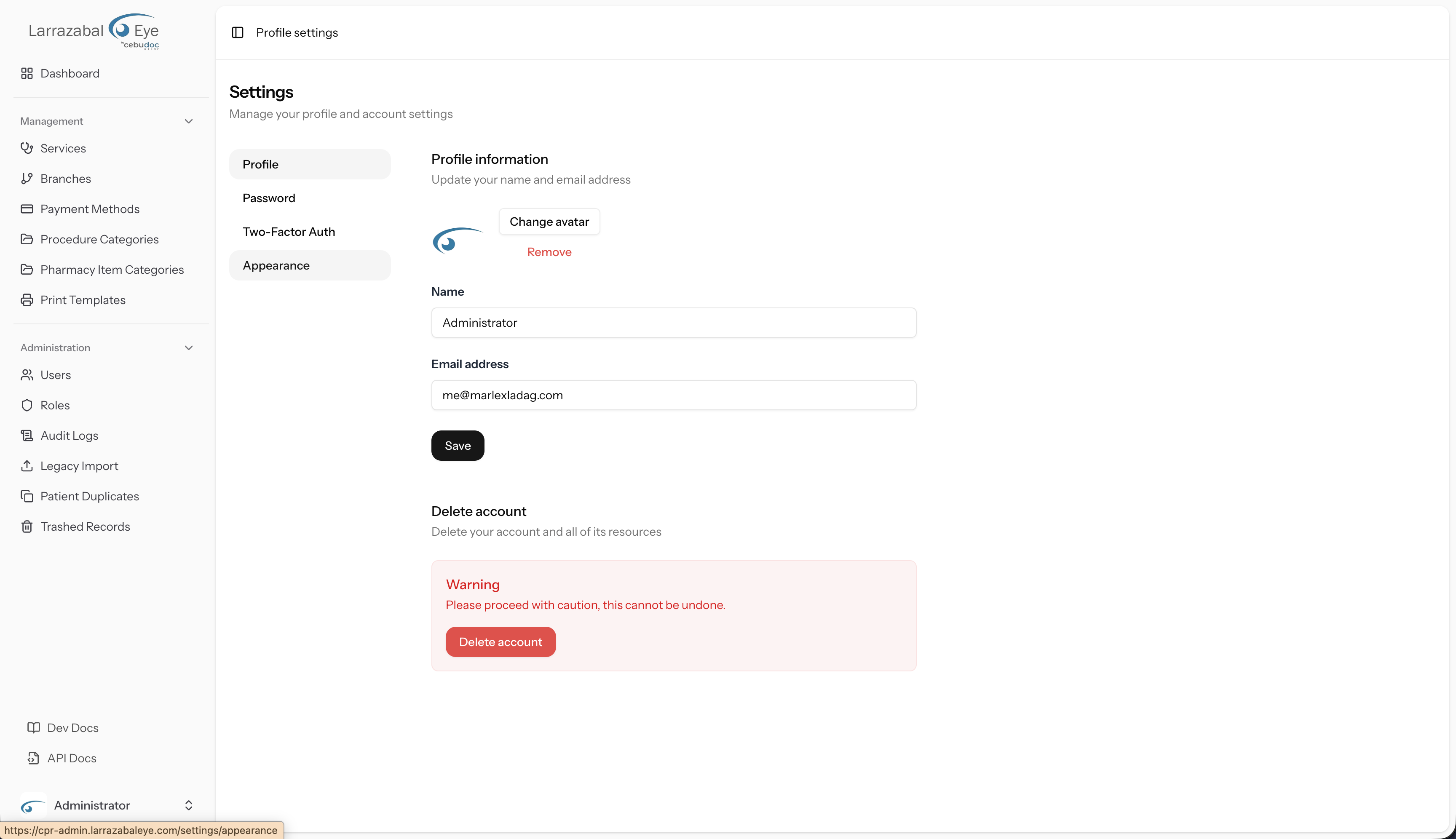Save the profile information
Viewport: 1456px width, 839px height.
pyautogui.click(x=458, y=446)
